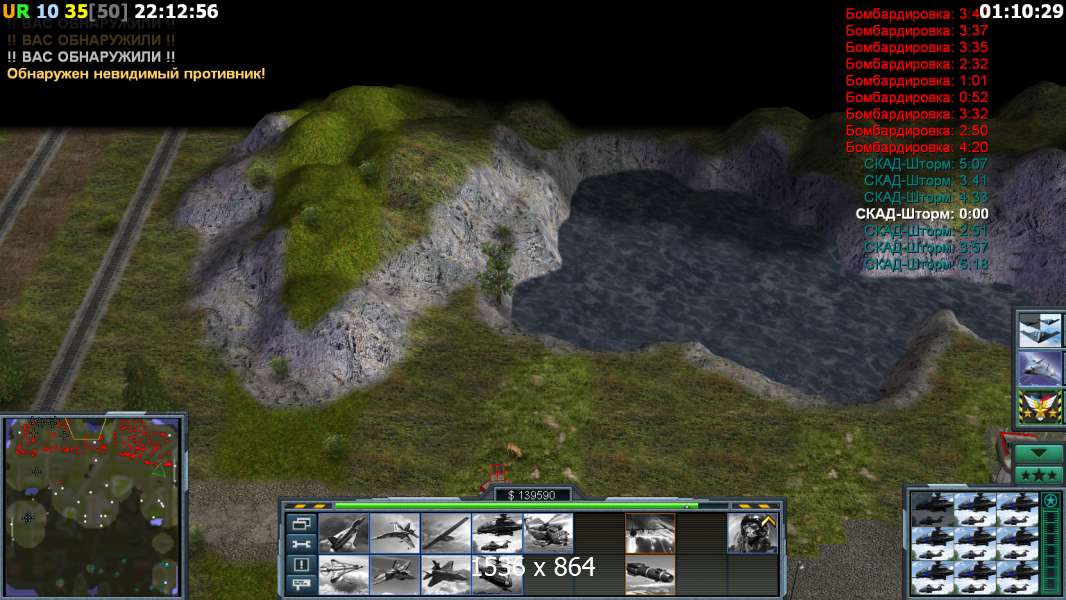The height and width of the screenshot is (600, 1066).
Task: Click the pilot portrait with rank chevron
Action: click(753, 533)
